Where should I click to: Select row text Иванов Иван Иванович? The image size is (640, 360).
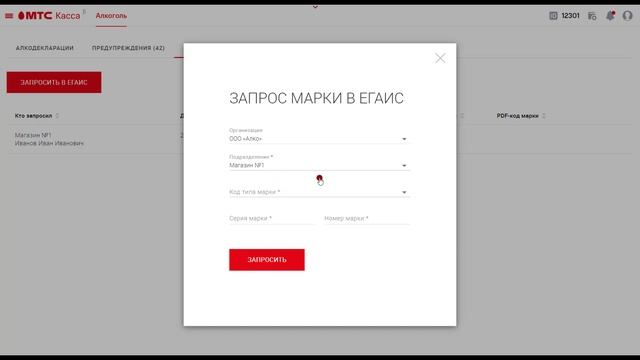[49, 143]
